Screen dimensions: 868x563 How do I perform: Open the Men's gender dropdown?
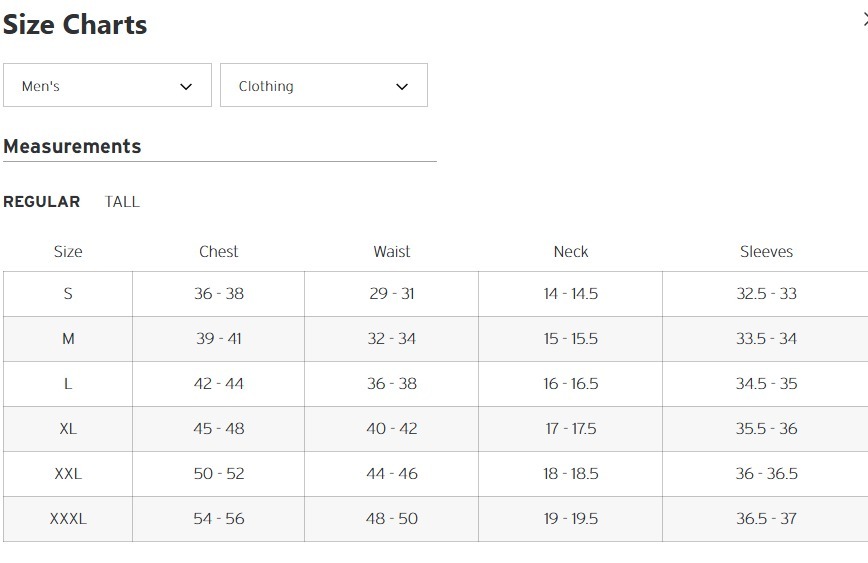pyautogui.click(x=107, y=86)
